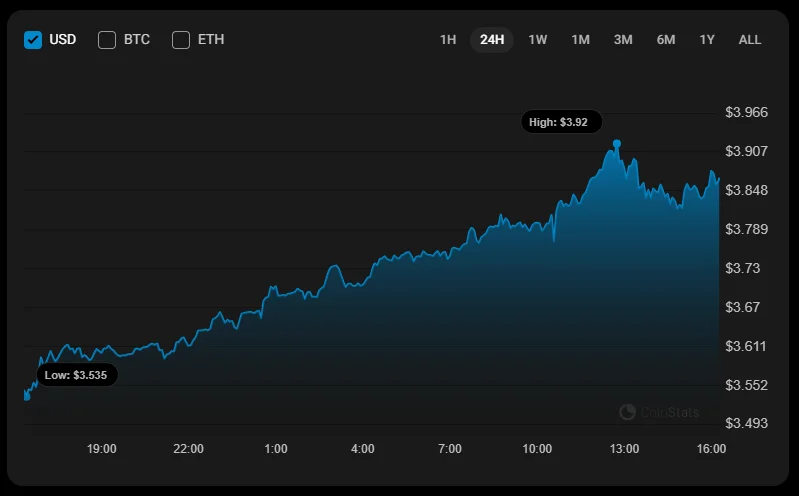Viewport: 799px width, 496px height.
Task: Select the 24H time range
Action: point(492,40)
